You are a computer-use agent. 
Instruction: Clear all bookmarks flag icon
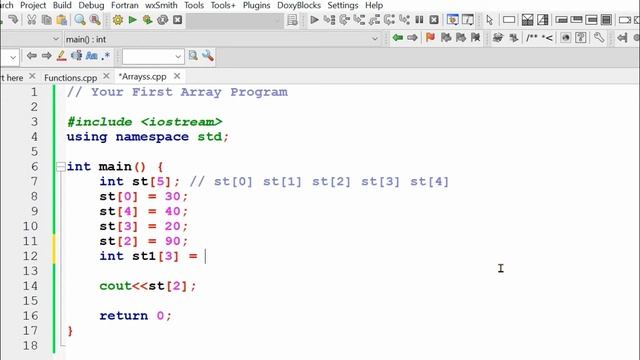click(476, 38)
